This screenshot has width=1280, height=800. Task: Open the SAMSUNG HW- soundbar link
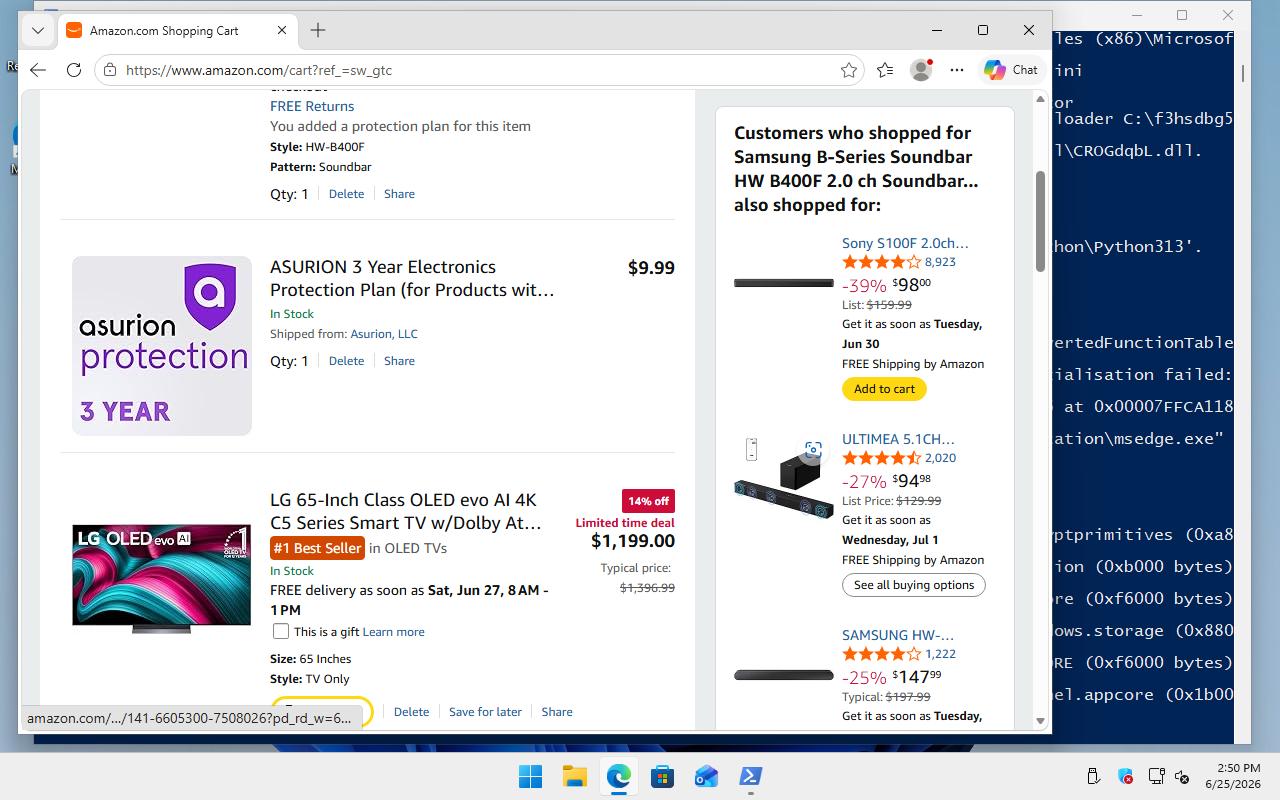tap(898, 635)
